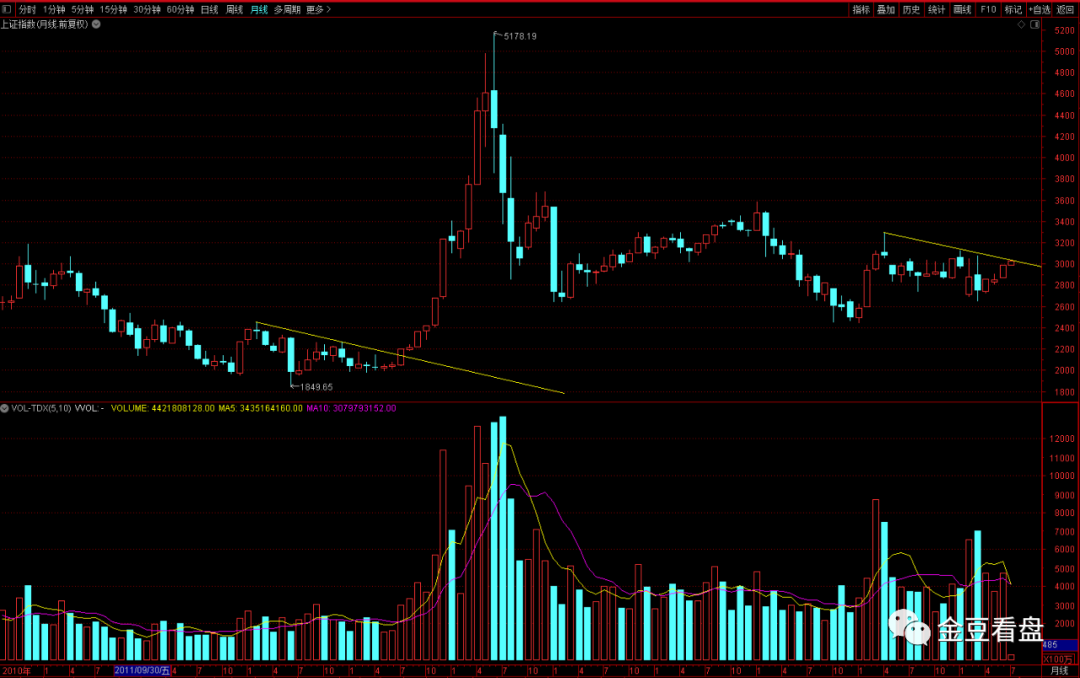Viewport: 1080px width, 678px height.
Task: Select the 1分钟 period tab
Action: coord(54,10)
